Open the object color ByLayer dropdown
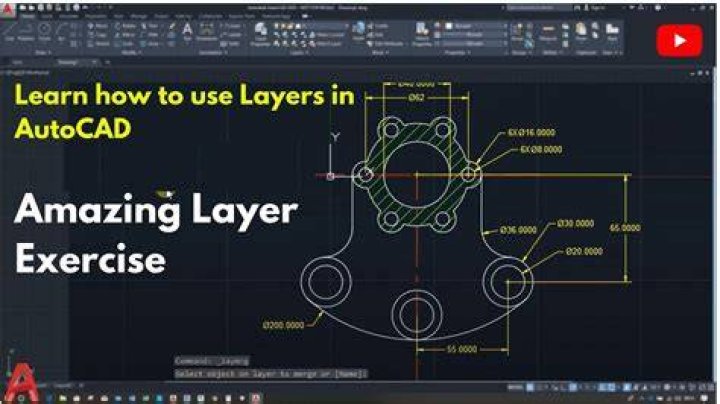 click(478, 26)
